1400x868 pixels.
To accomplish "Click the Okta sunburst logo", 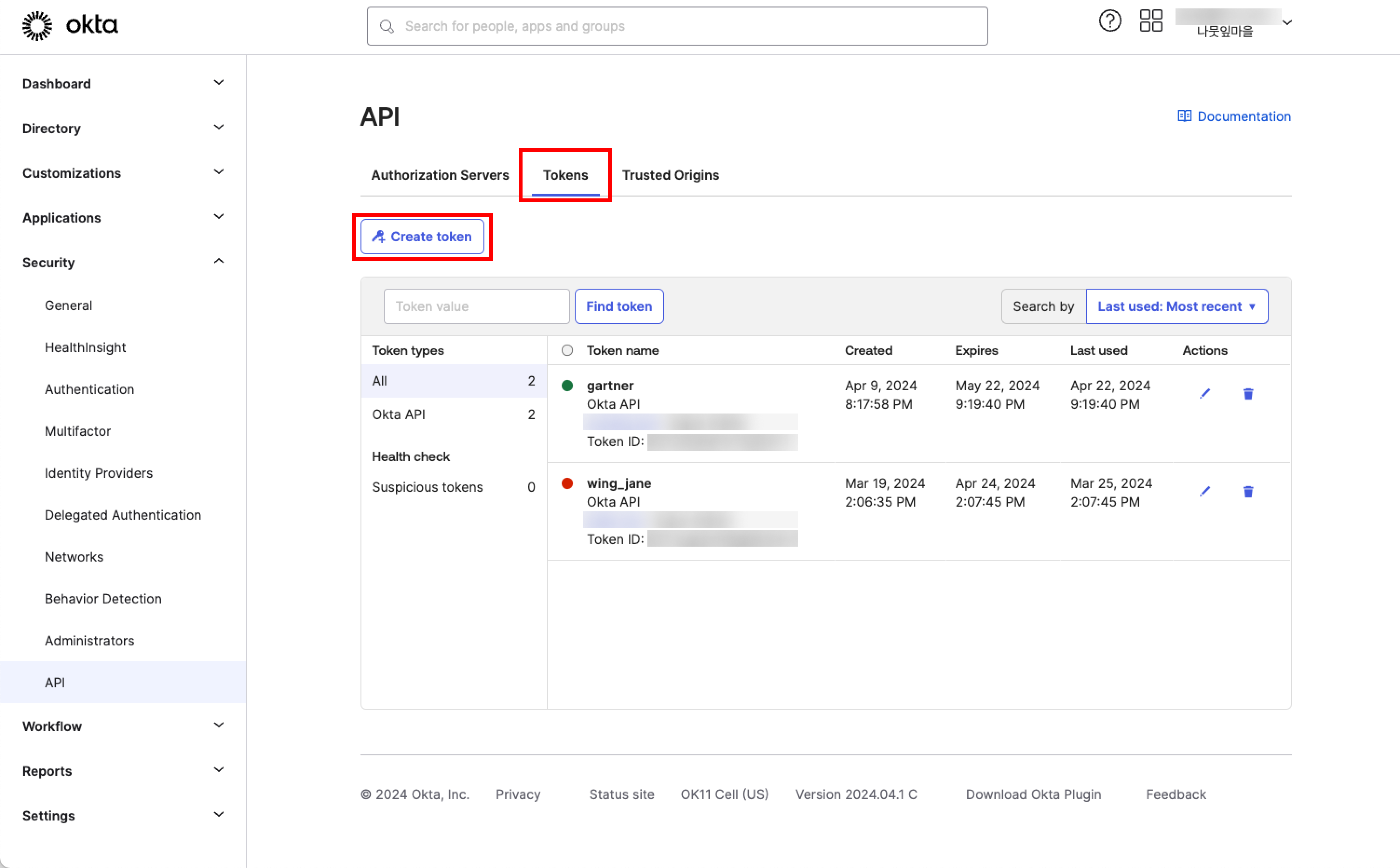I will [x=37, y=26].
